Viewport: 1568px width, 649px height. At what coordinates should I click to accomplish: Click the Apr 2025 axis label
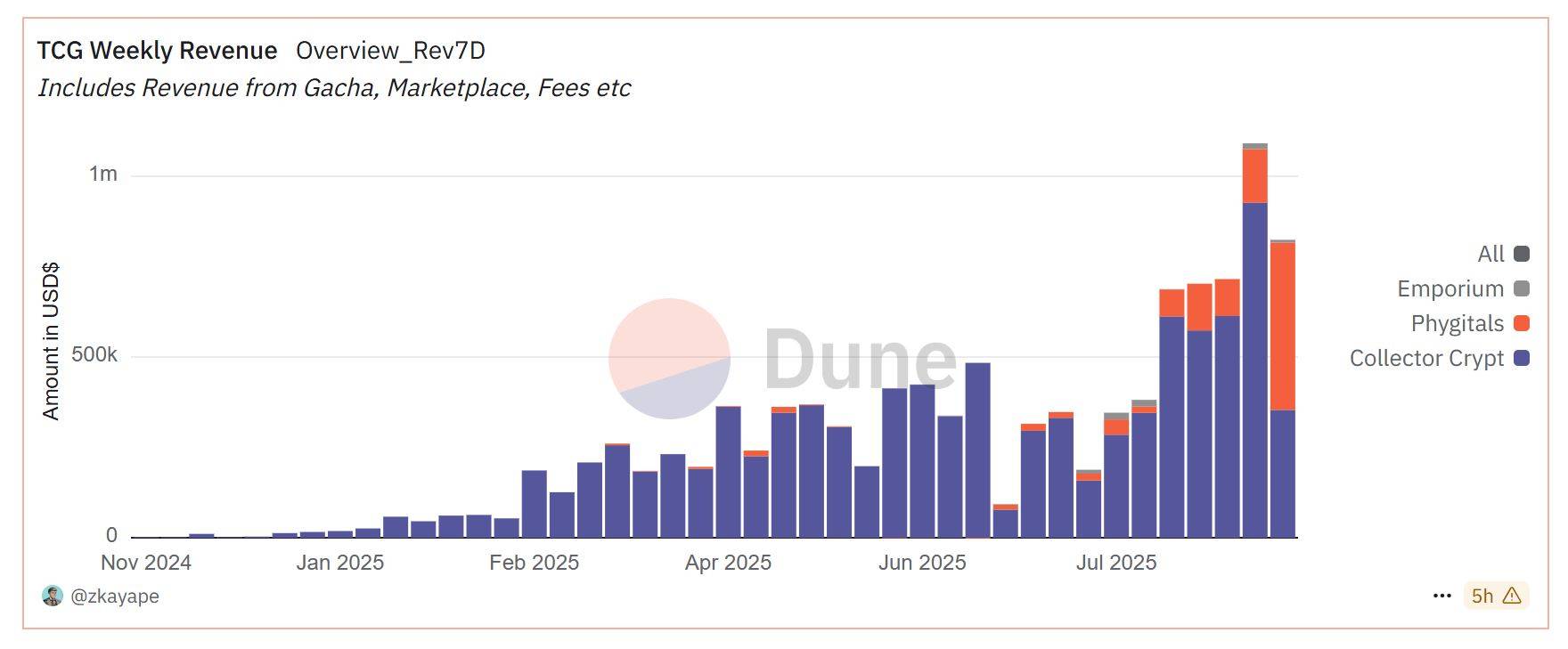(728, 563)
